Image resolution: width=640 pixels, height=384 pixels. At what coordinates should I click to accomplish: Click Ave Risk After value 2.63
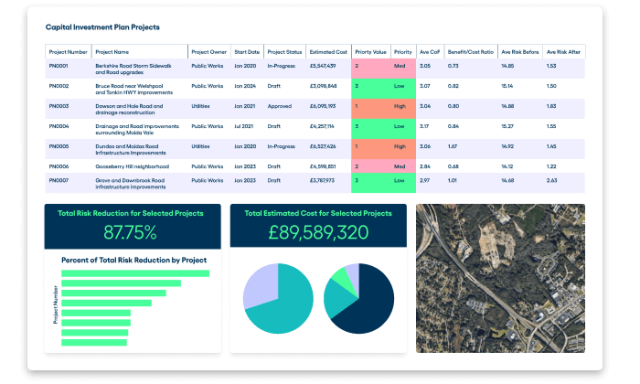pos(552,180)
